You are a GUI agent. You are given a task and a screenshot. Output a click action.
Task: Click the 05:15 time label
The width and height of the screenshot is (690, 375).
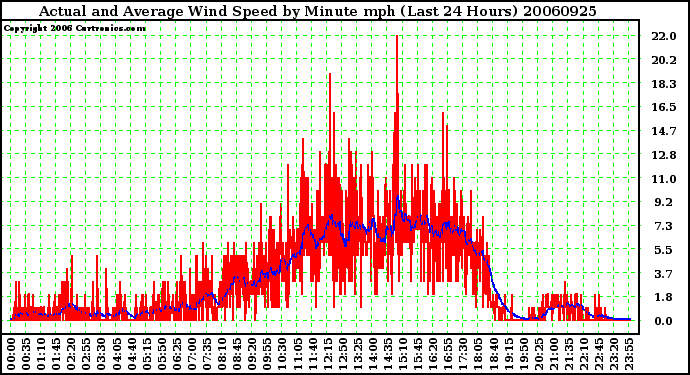[146, 354]
